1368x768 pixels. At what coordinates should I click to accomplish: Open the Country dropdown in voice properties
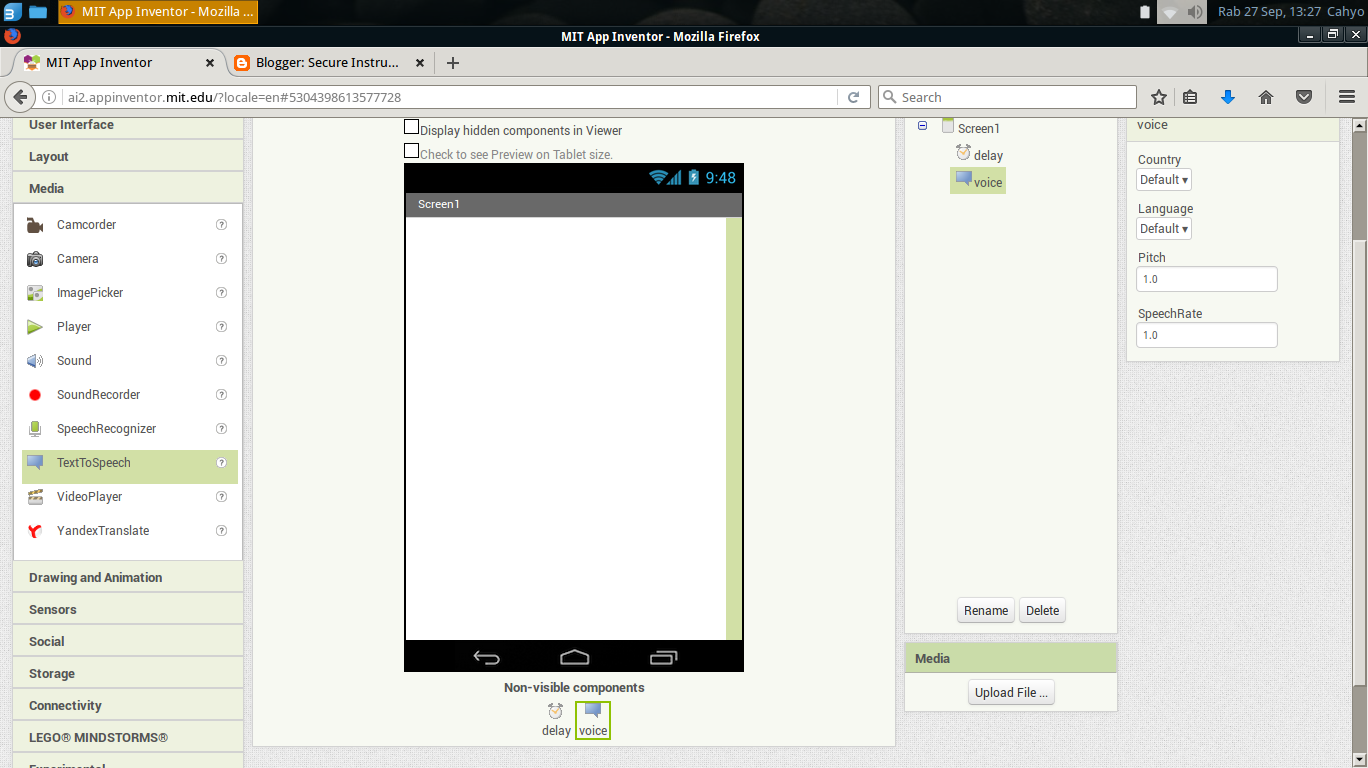pyautogui.click(x=1163, y=179)
